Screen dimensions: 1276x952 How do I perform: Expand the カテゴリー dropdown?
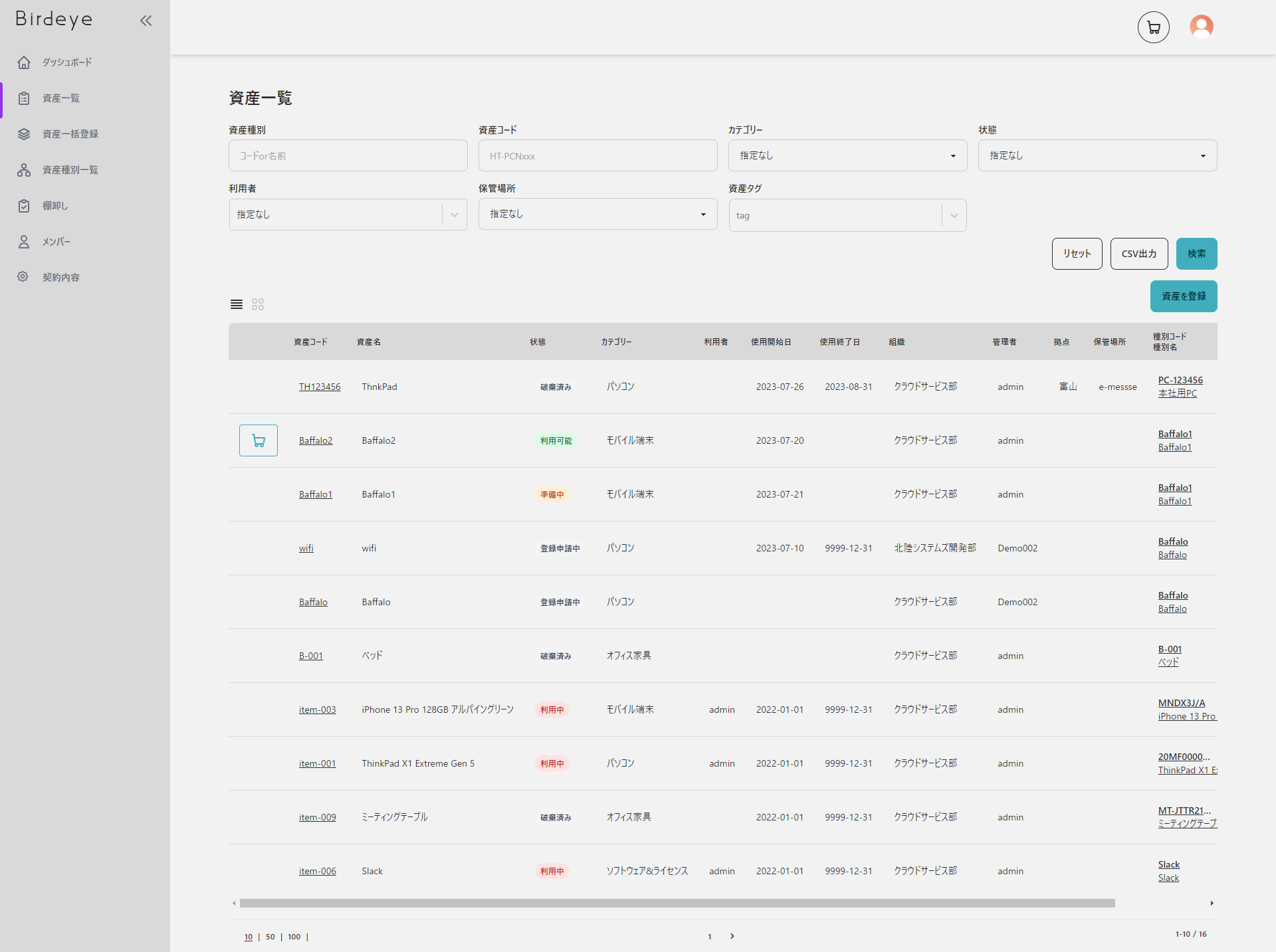[847, 155]
